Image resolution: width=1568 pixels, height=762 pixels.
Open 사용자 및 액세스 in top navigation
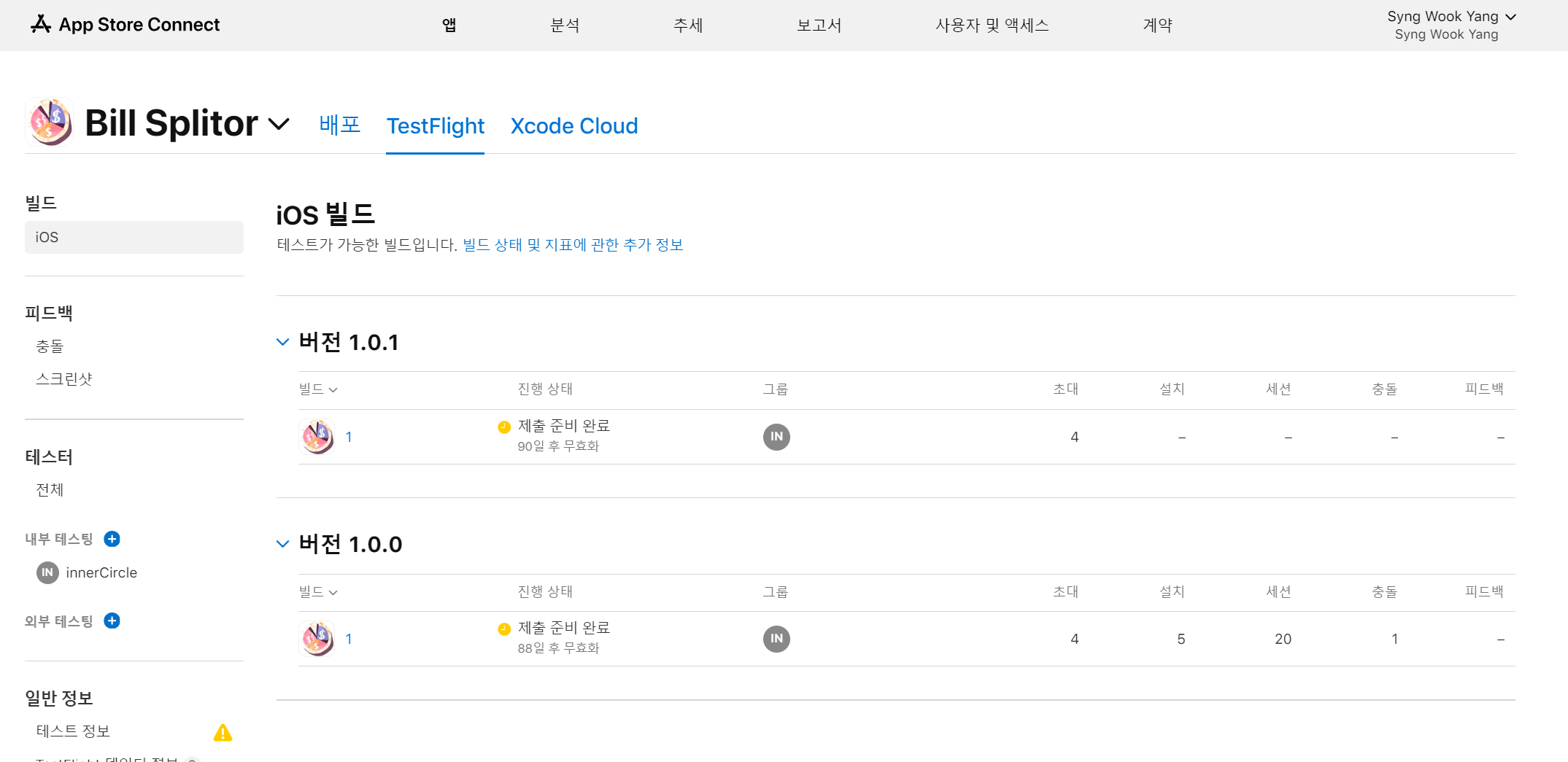pyautogui.click(x=992, y=26)
